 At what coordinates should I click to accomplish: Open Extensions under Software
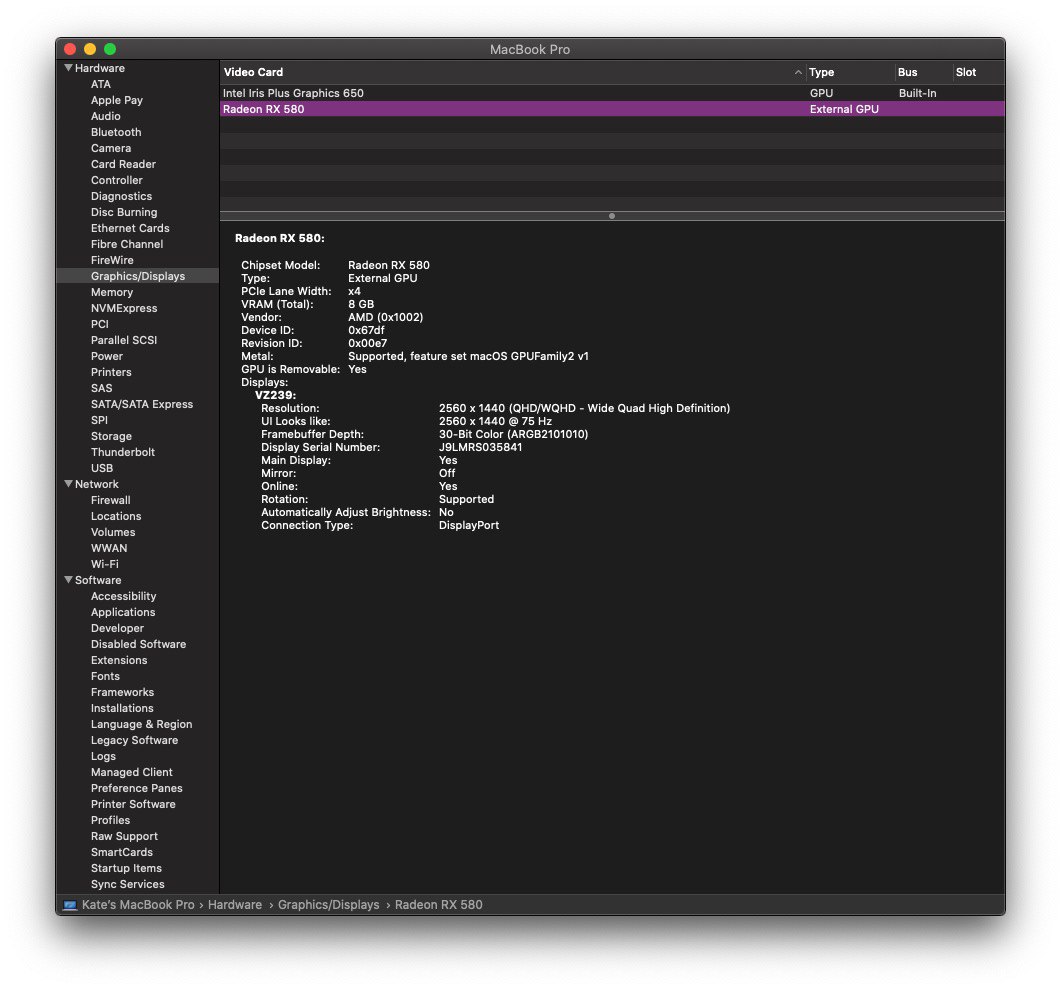(x=118, y=660)
